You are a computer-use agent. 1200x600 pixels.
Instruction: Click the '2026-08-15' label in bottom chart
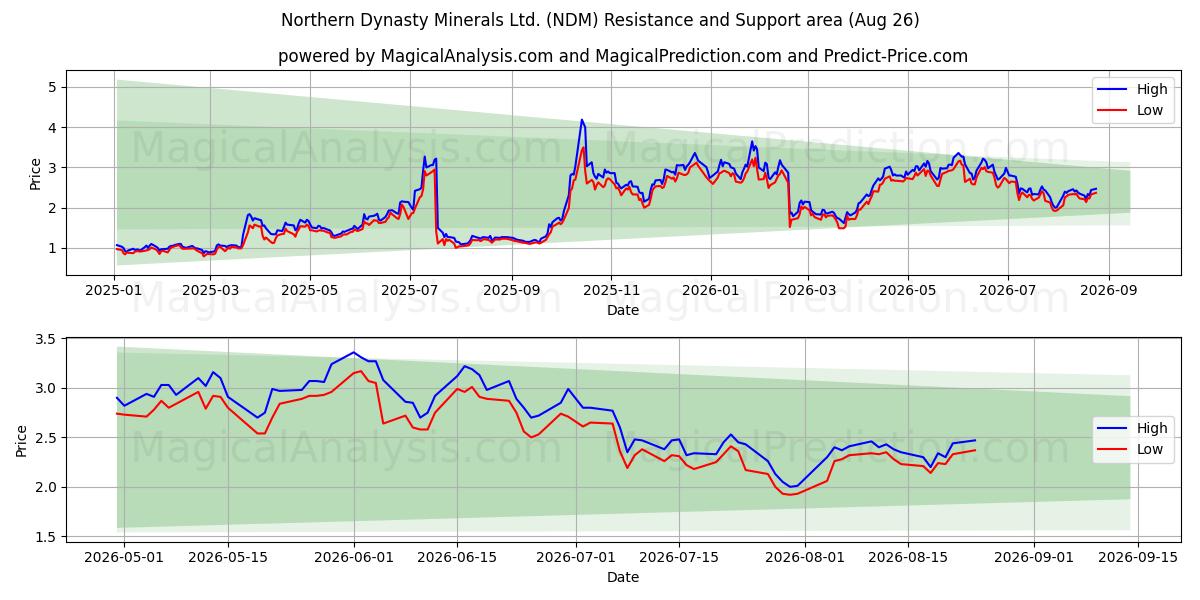[907, 557]
